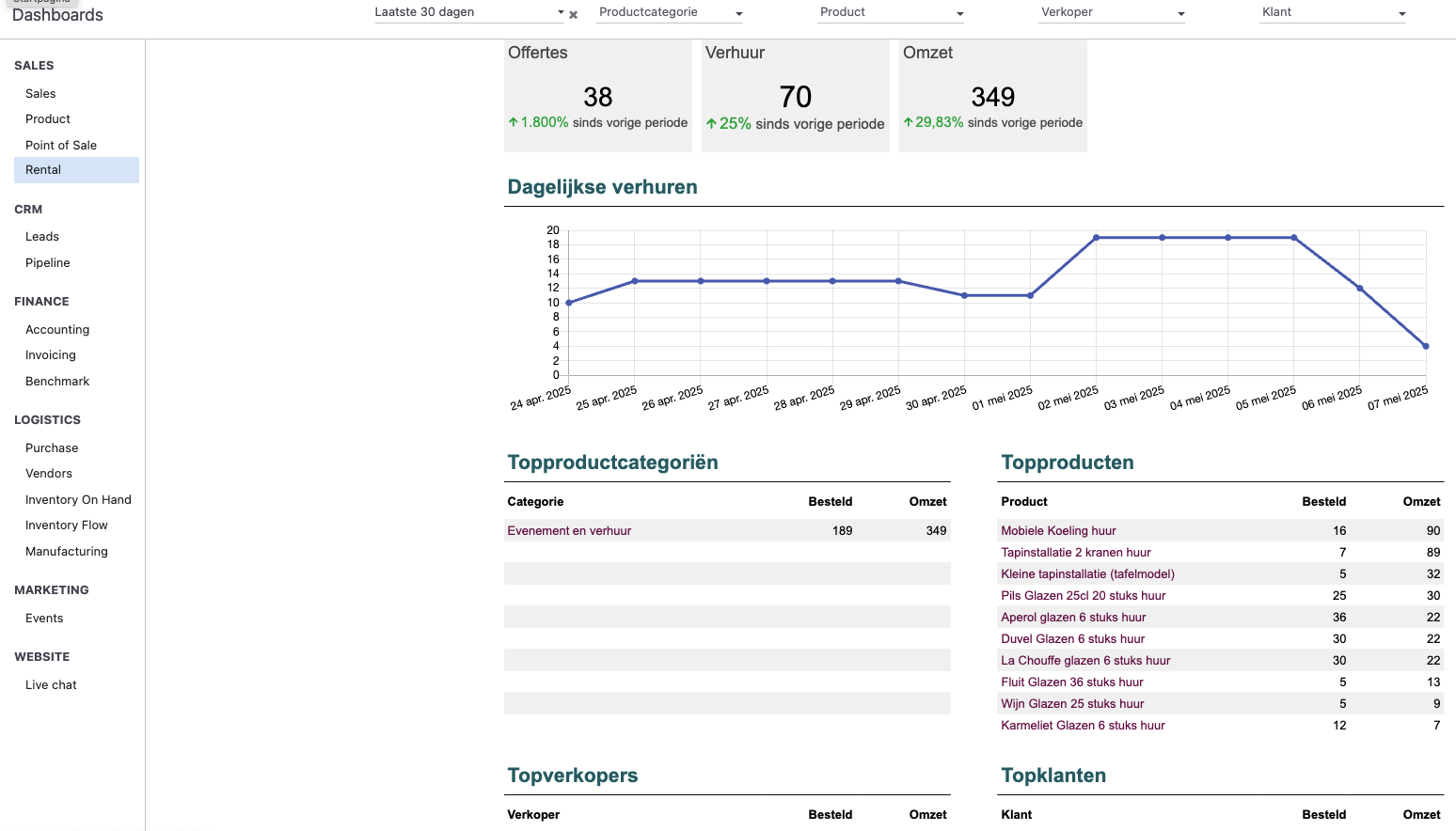
Task: Open the Laatste 30 dagen period dropdown
Action: pos(468,12)
